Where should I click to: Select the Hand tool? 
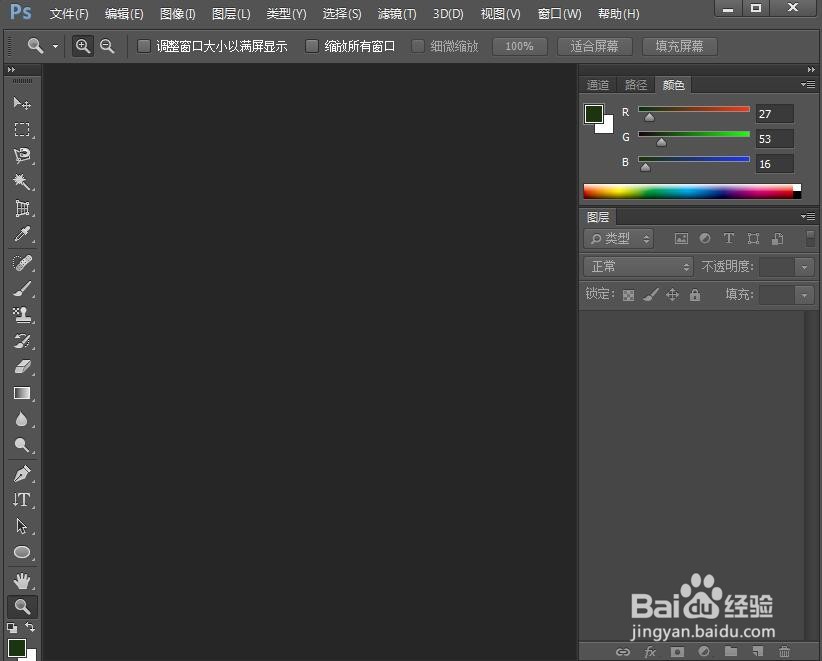click(x=21, y=581)
